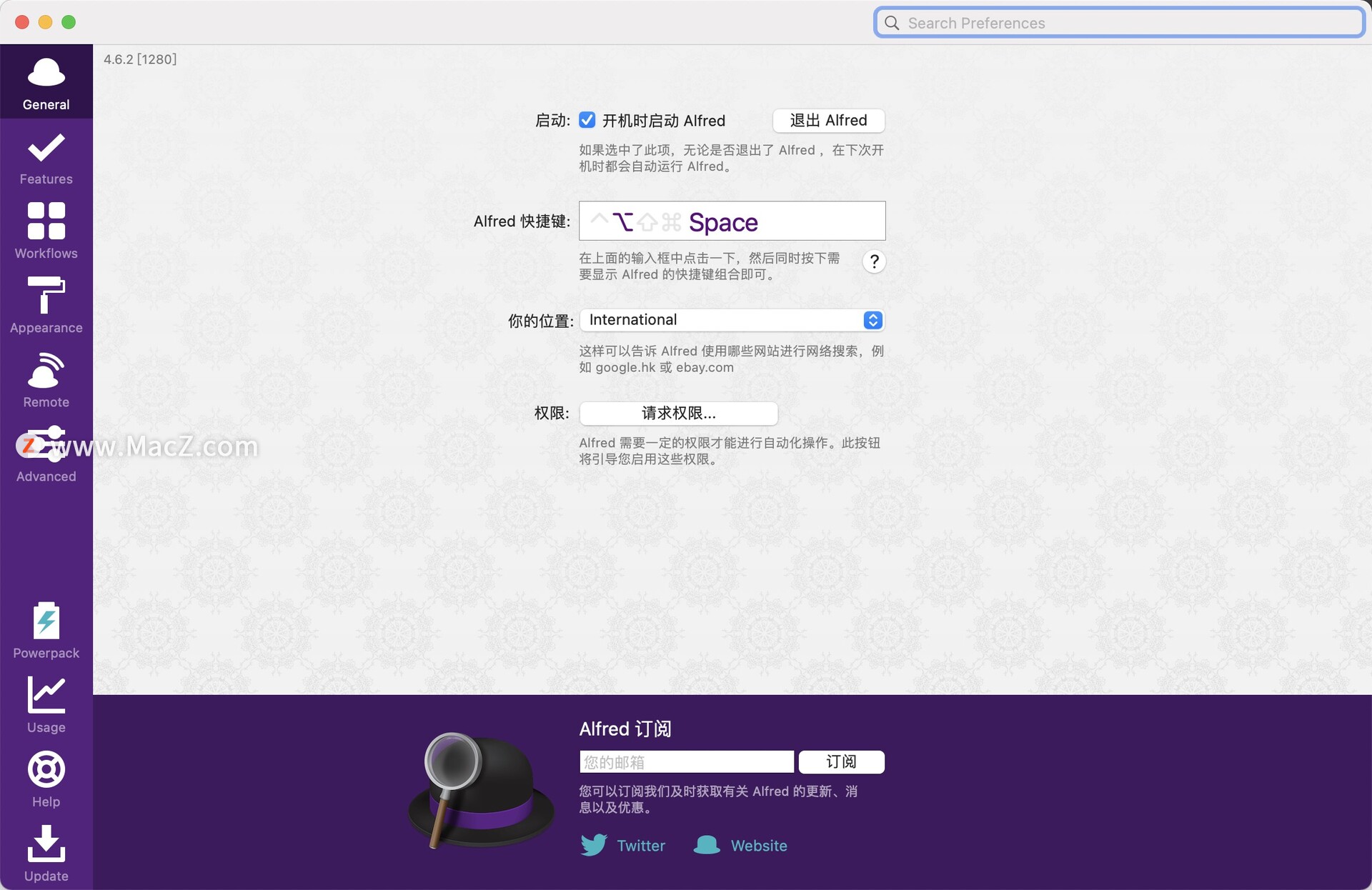This screenshot has height=890, width=1372.
Task: Open Powerpack settings panel
Action: tap(45, 630)
